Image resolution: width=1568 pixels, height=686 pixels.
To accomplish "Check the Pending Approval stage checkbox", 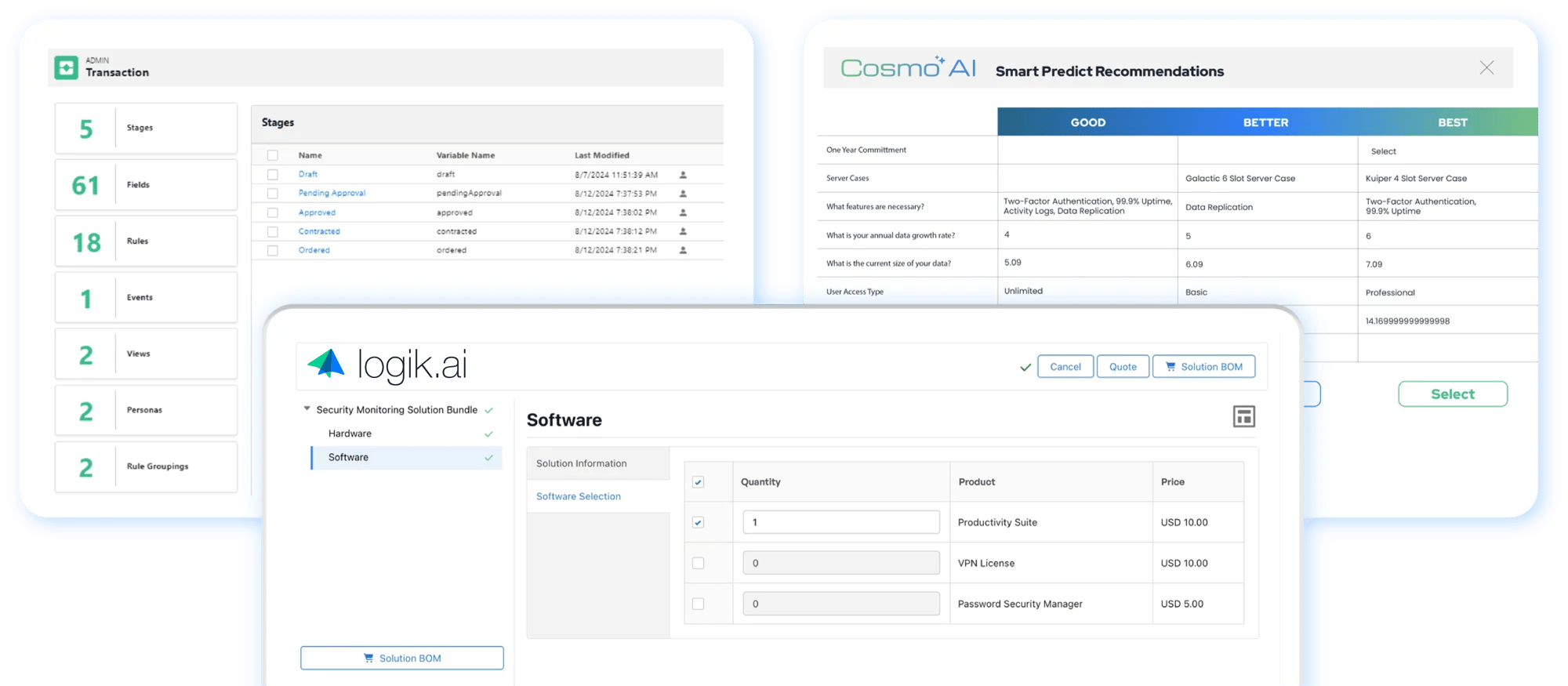I will [273, 194].
